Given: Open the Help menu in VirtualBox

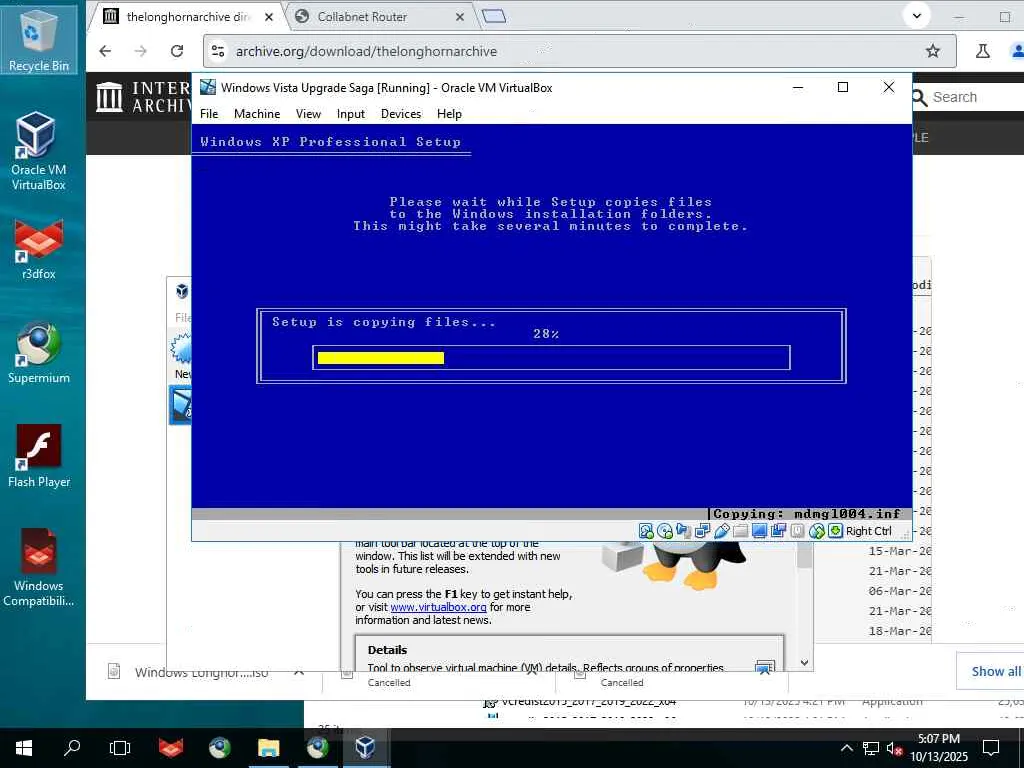Looking at the screenshot, I should 449,114.
